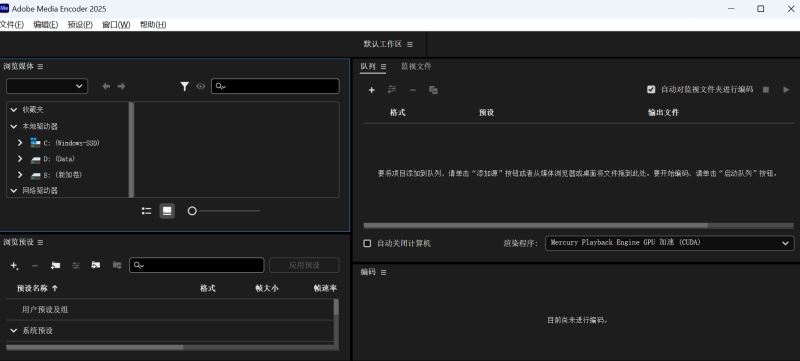This screenshot has height=361, width=800.
Task: Open 队列 panel menu icon
Action: coord(383,66)
